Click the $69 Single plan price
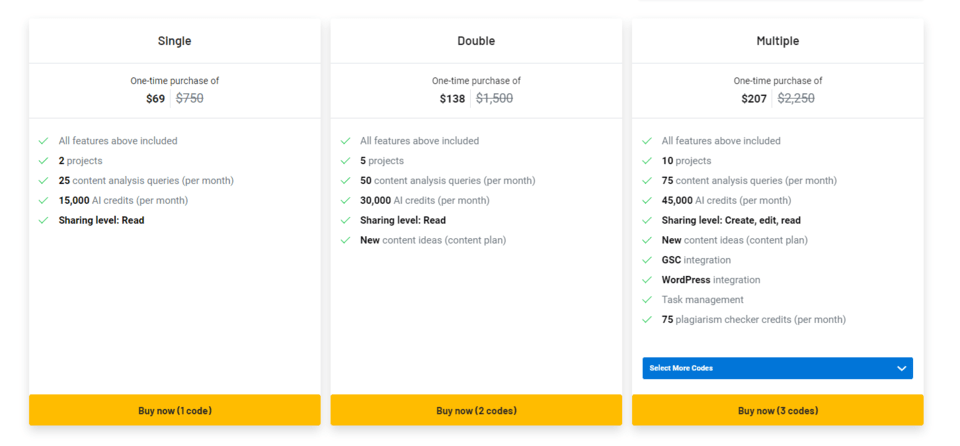The width and height of the screenshot is (960, 446). pos(155,99)
